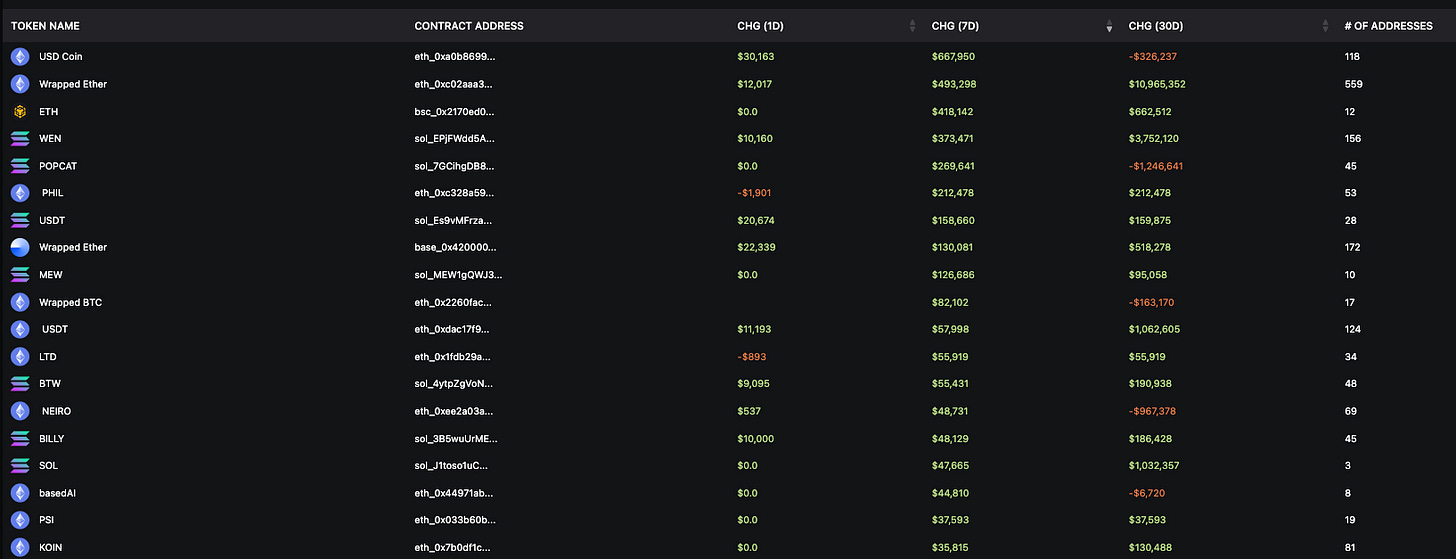Click the 30D change value -$1,246,641

pyautogui.click(x=1156, y=166)
